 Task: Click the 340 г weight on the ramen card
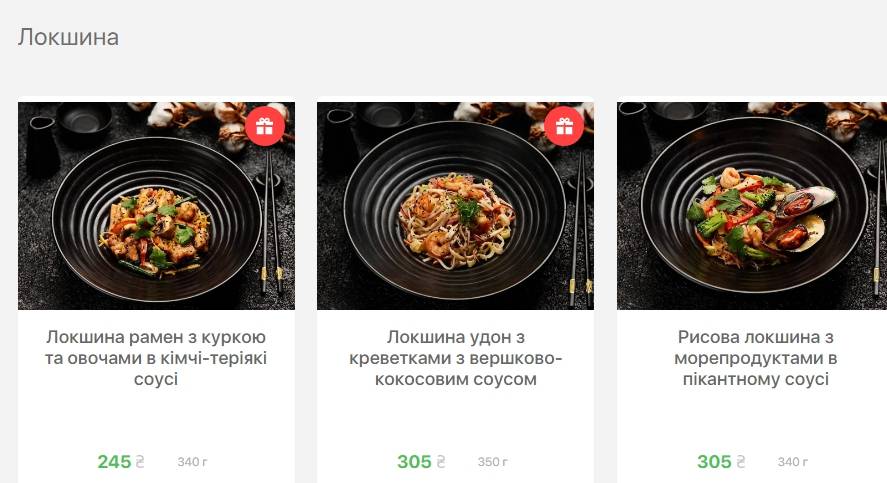[x=192, y=462]
